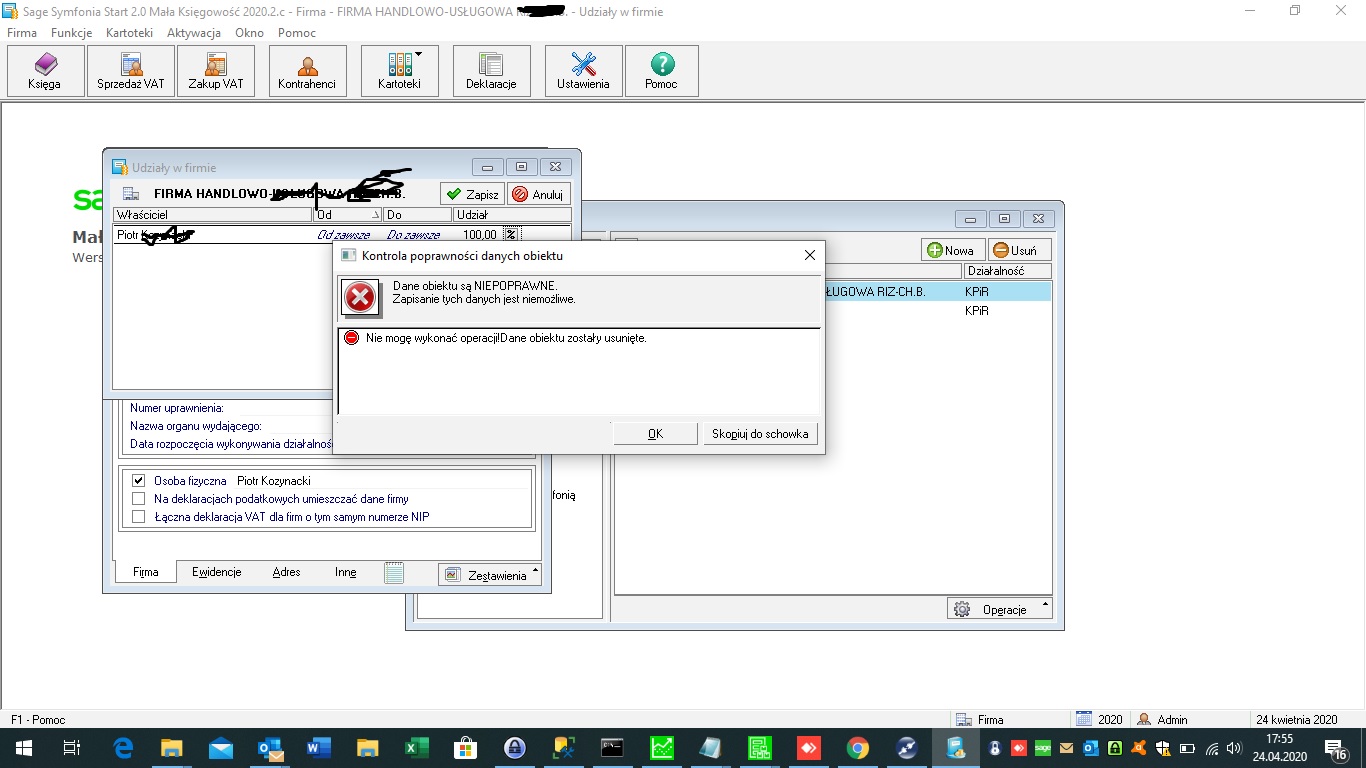Click the 100,00 share value

480,235
